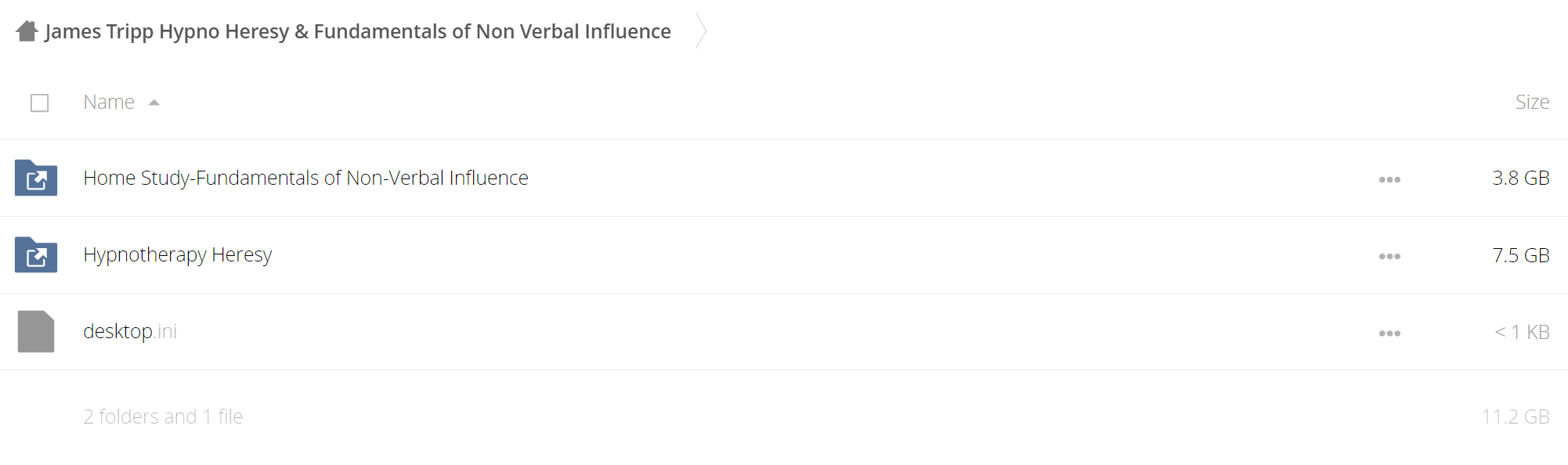The height and width of the screenshot is (465, 1568).
Task: Open the desktop.ini file name
Action: tap(130, 331)
